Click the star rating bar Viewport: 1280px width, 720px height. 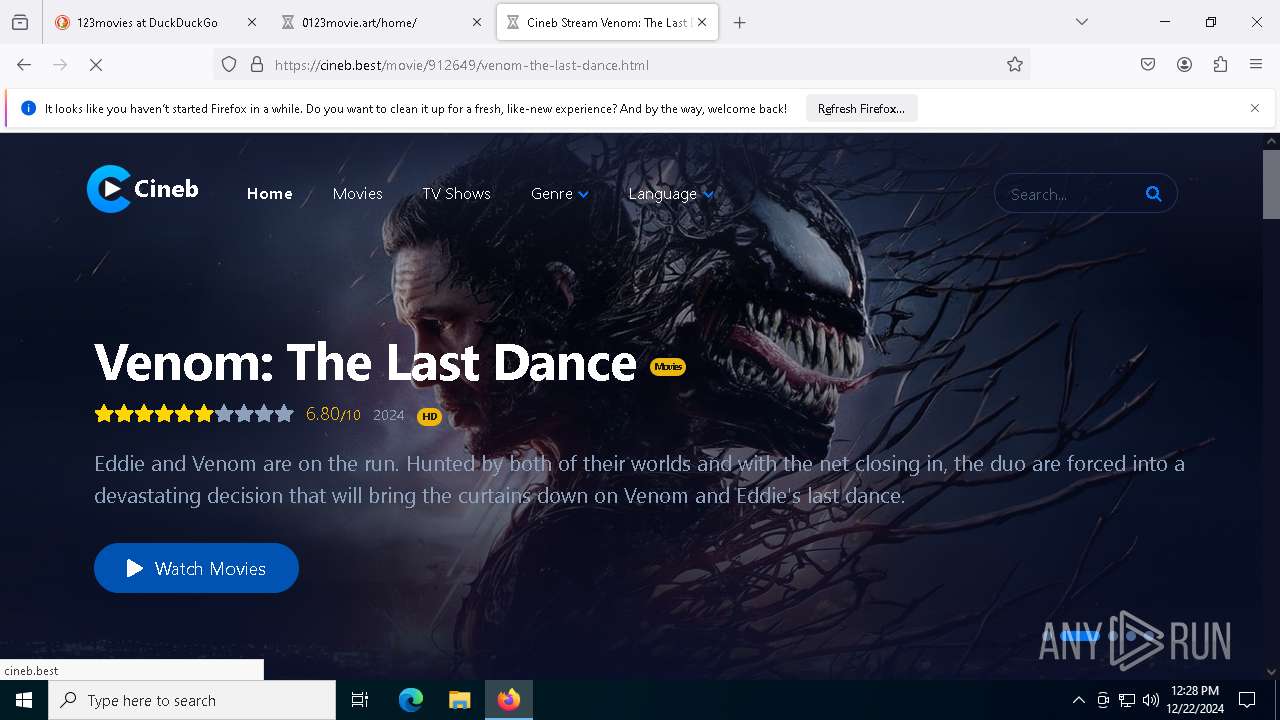pos(194,414)
